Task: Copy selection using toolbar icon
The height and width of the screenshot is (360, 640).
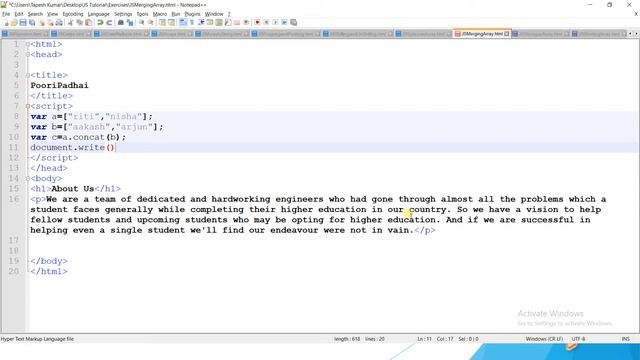Action: pyautogui.click(x=80, y=22)
